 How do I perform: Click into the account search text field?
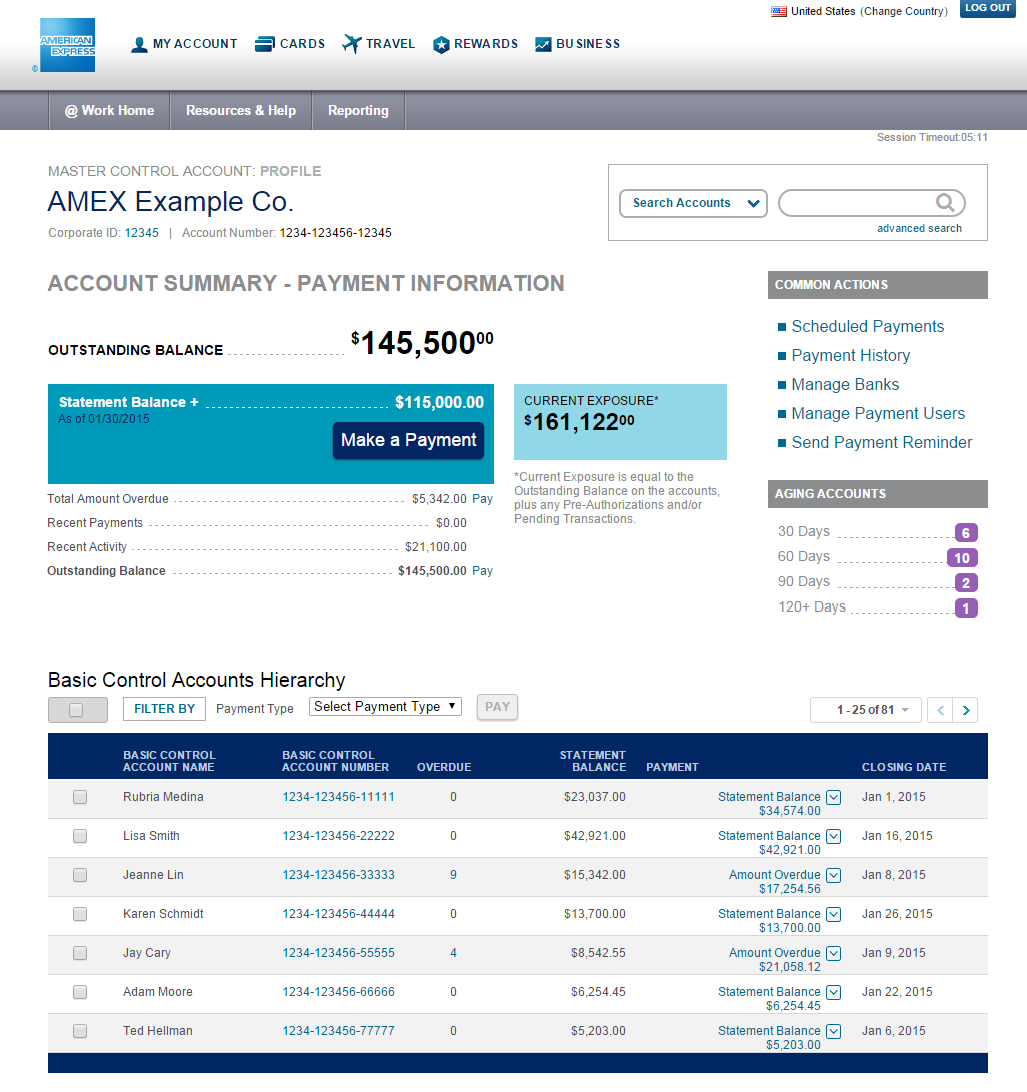click(856, 203)
